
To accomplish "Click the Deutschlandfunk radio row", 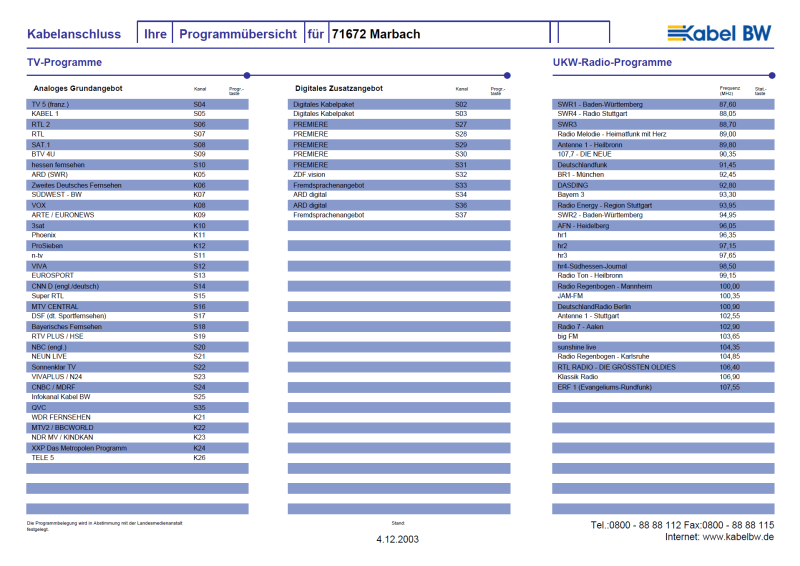I will (663, 165).
